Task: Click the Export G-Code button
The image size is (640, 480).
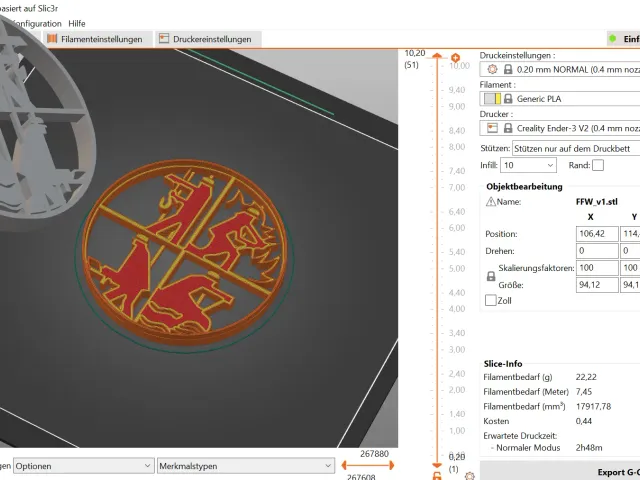Action: (560, 471)
